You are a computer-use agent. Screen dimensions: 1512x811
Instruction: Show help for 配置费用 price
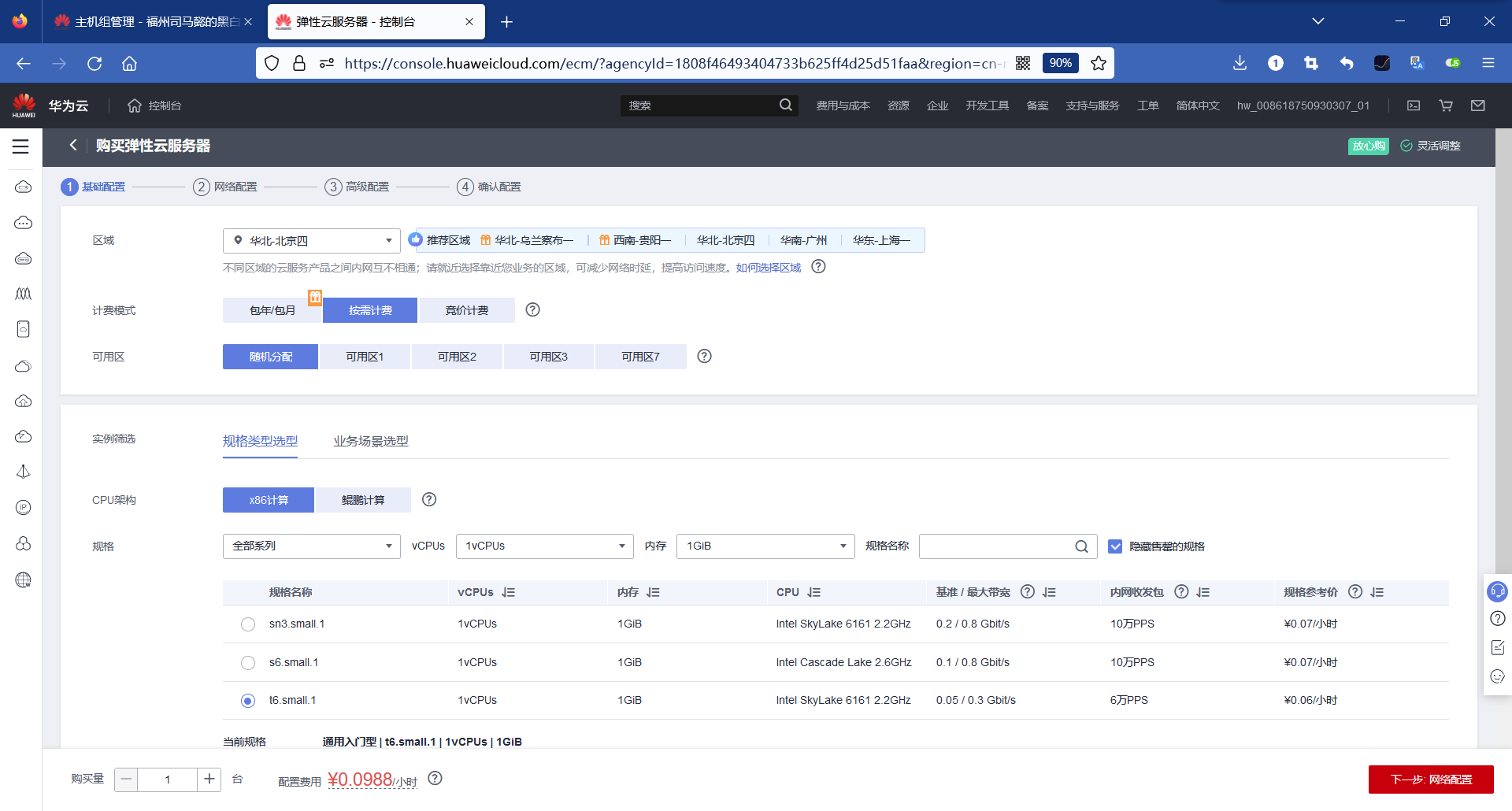pos(435,779)
